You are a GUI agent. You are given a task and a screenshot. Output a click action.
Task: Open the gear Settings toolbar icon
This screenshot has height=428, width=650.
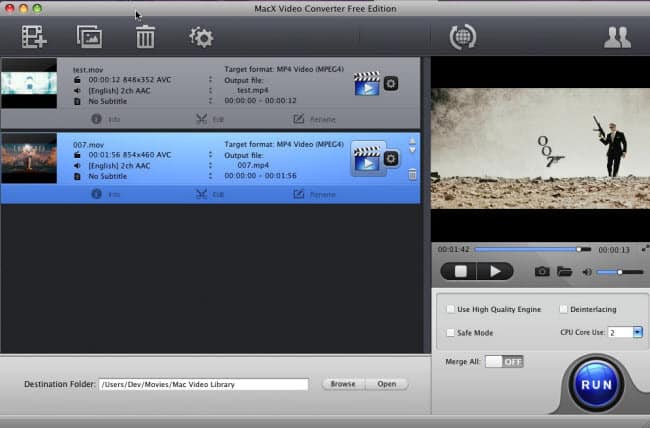[x=201, y=37]
